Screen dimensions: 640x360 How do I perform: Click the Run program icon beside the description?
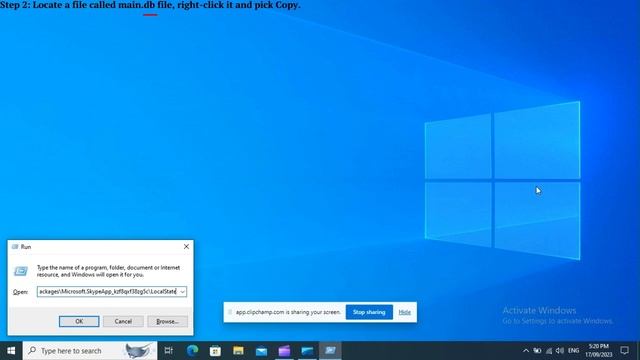point(20,271)
